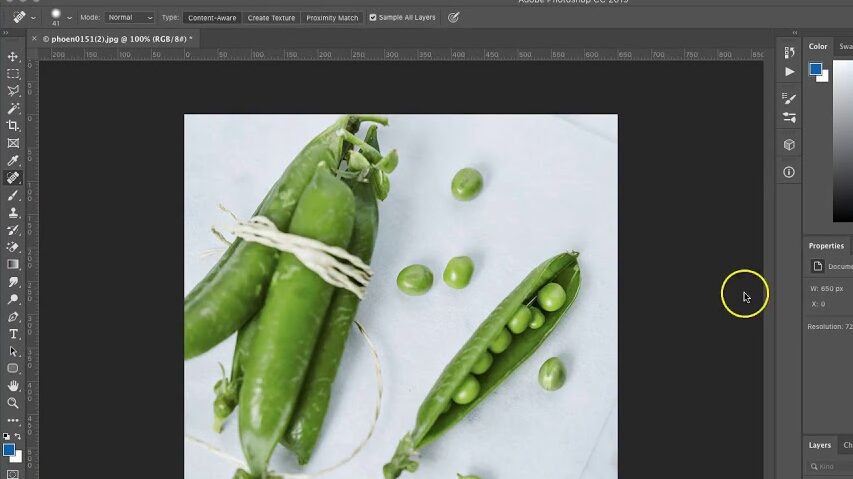Switch to the Layers panel tab
The width and height of the screenshot is (853, 479).
click(x=819, y=445)
